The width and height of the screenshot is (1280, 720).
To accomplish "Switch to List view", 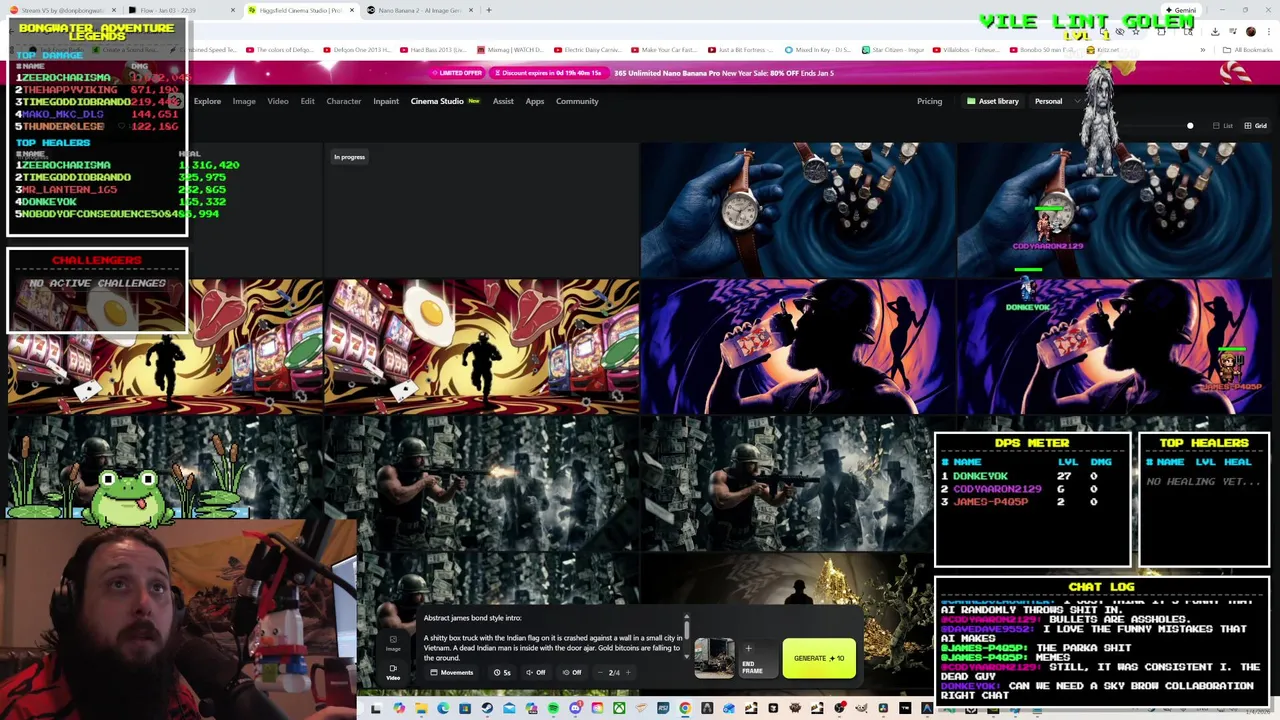I will point(1222,126).
